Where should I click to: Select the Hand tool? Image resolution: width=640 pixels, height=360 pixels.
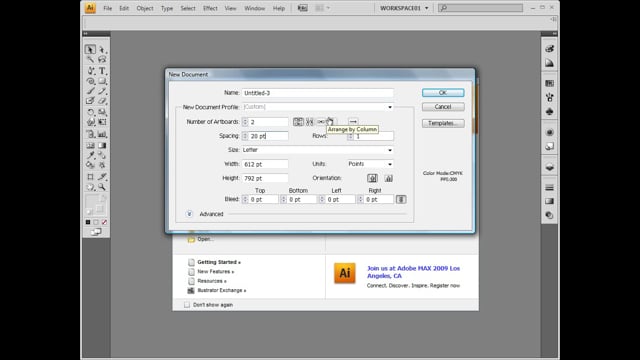90,187
